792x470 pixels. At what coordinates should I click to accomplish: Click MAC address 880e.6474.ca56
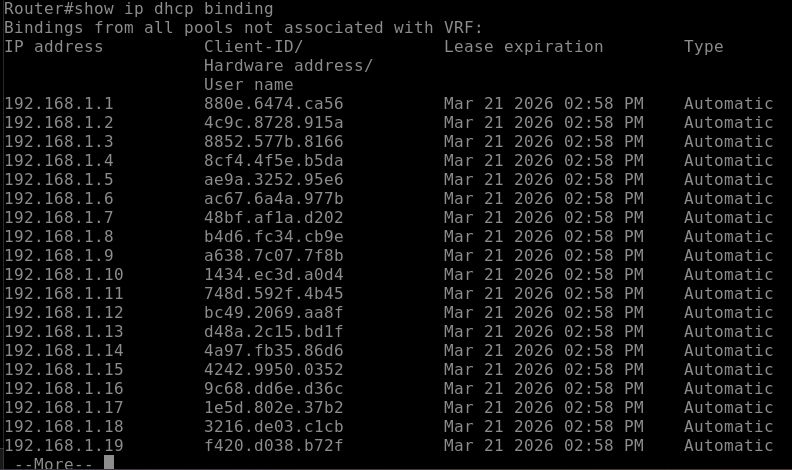[x=273, y=103]
